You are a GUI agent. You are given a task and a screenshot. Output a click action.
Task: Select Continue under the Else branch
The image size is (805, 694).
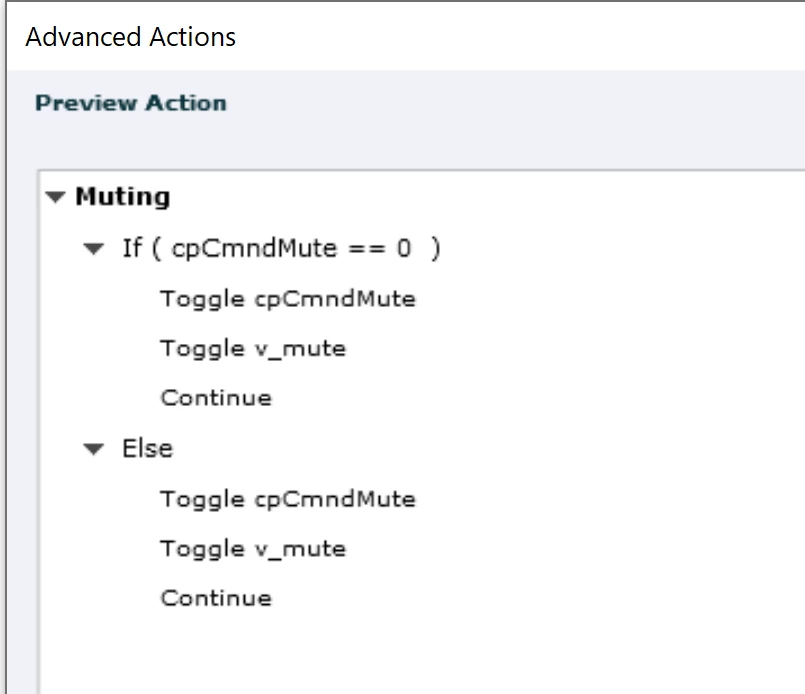[x=216, y=598]
